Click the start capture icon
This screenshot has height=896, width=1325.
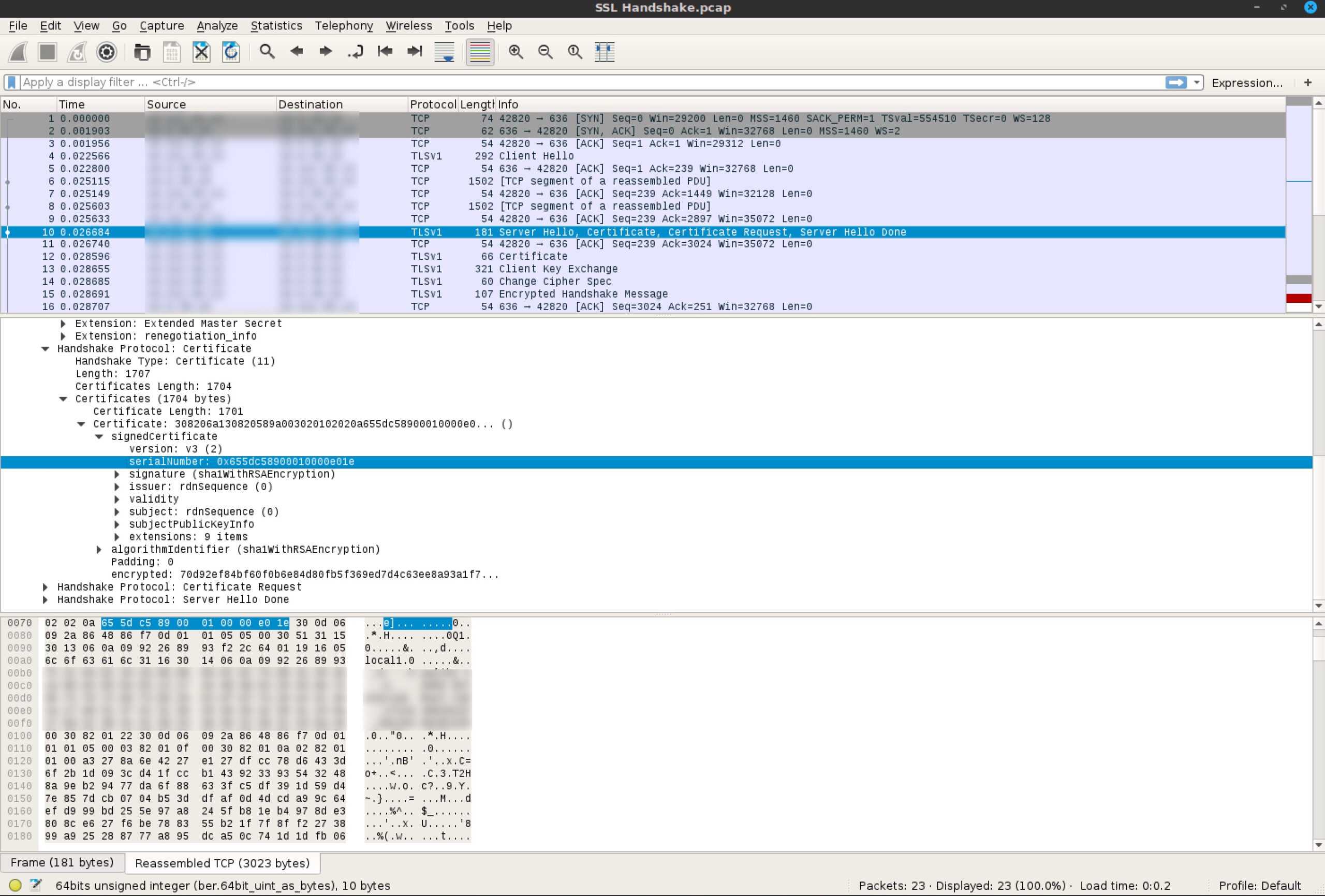pyautogui.click(x=17, y=51)
